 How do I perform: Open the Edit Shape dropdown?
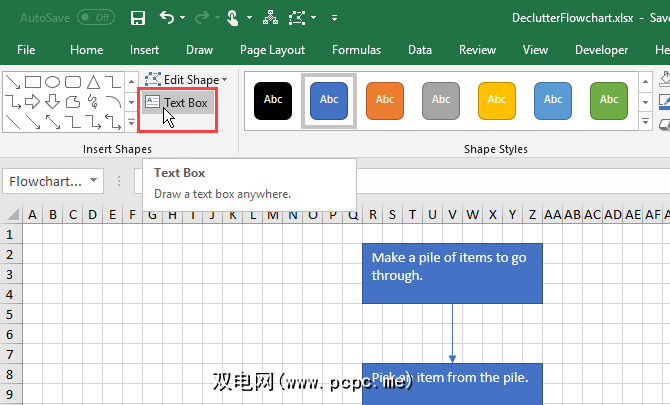pyautogui.click(x=185, y=79)
